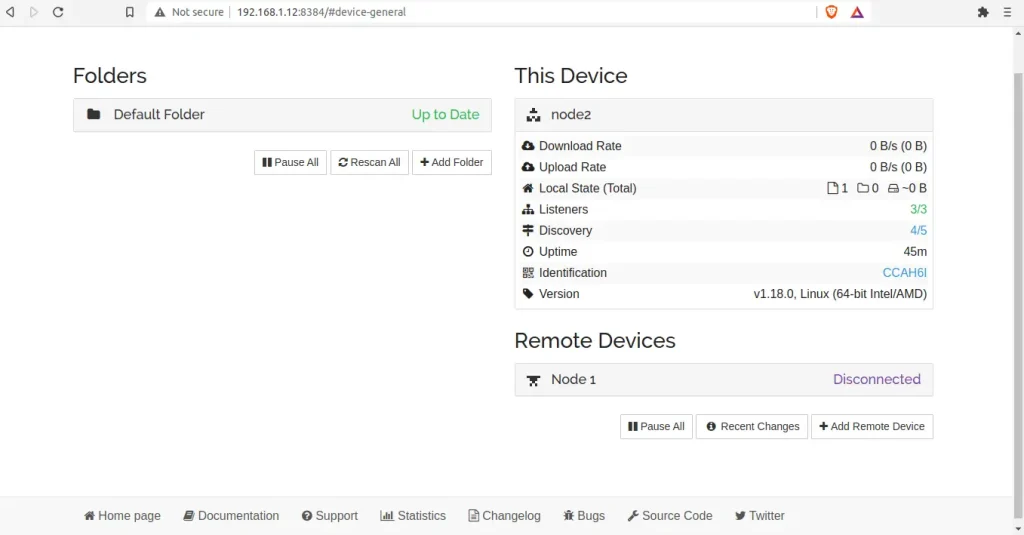Click the Download Rate cloud icon
The width and height of the screenshot is (1024, 535).
[528, 146]
